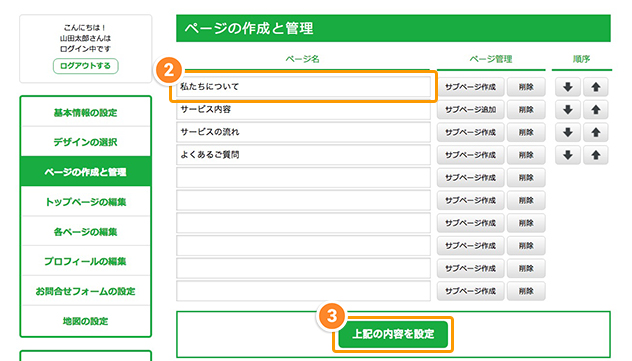Delete the 私たちについて page

(x=526, y=87)
